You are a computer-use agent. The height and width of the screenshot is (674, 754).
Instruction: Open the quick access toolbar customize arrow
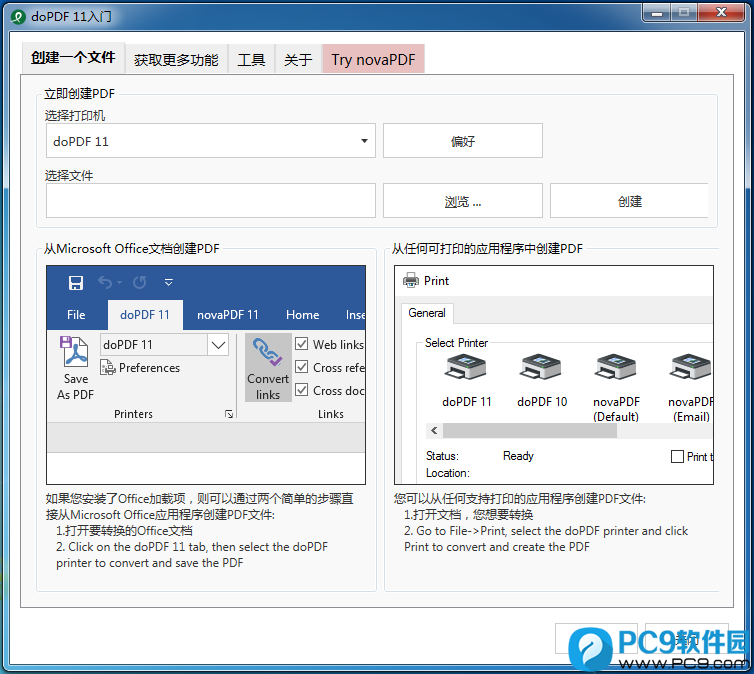pos(169,283)
